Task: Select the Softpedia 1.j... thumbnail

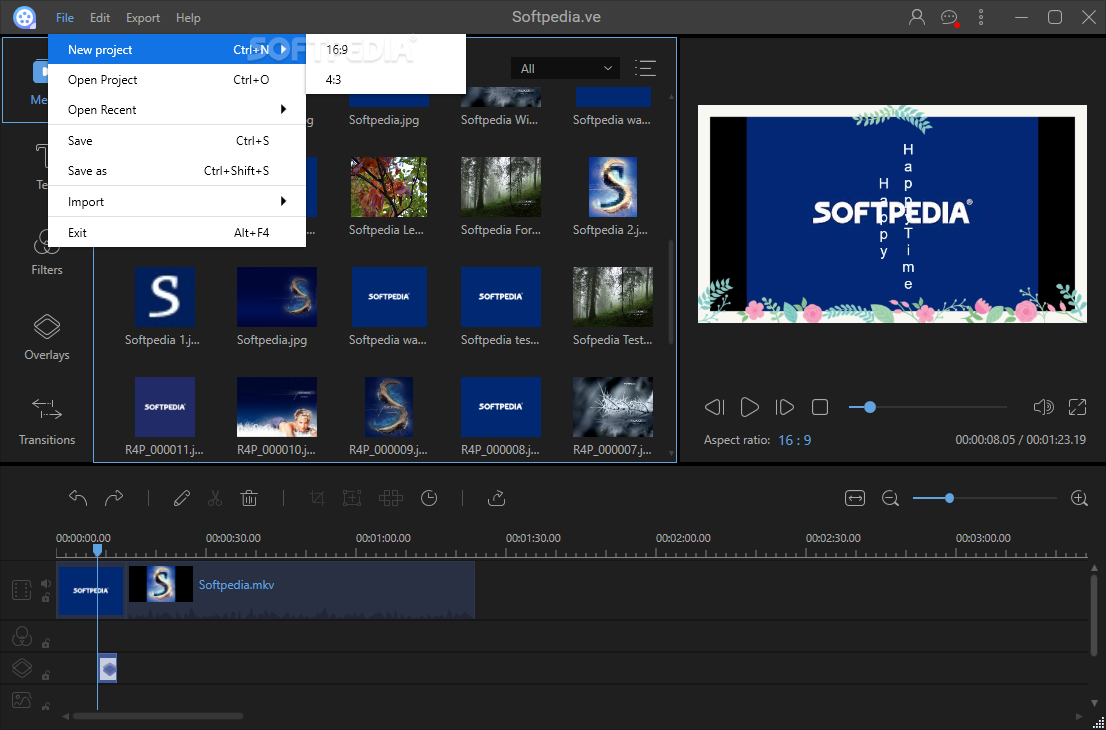Action: pyautogui.click(x=165, y=297)
